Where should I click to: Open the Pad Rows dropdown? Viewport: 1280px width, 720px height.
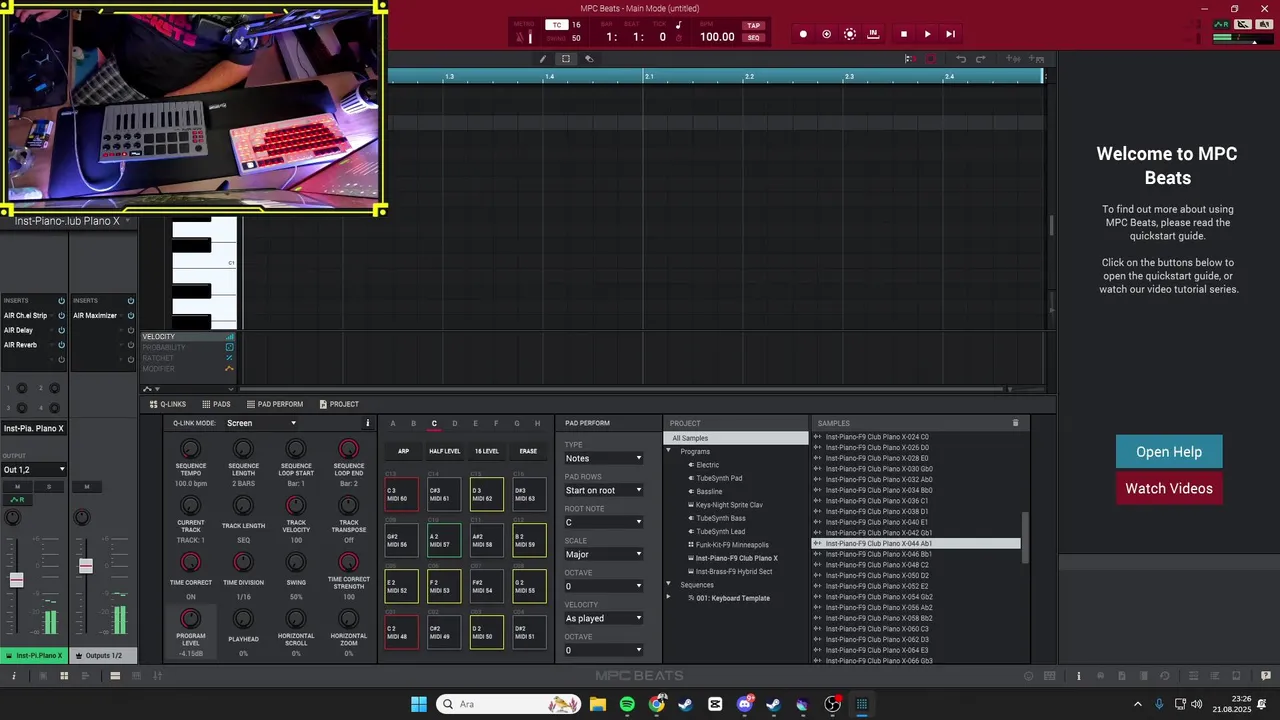coord(604,490)
